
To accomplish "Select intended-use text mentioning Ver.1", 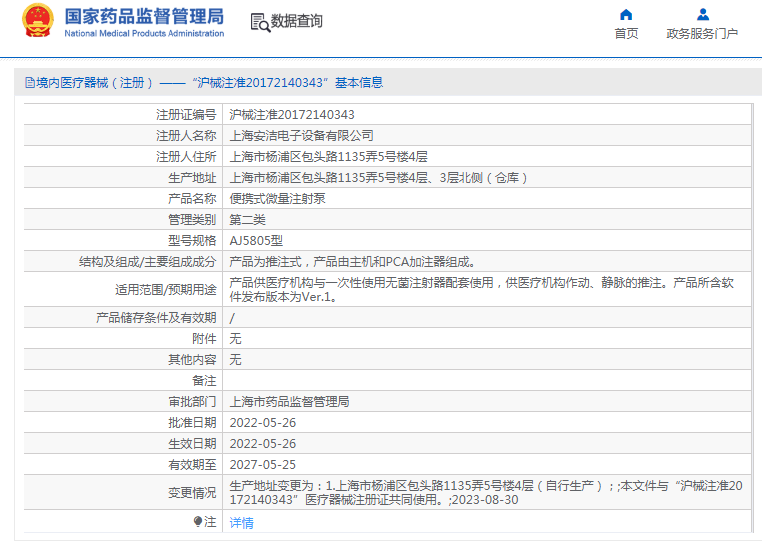I will [x=482, y=290].
